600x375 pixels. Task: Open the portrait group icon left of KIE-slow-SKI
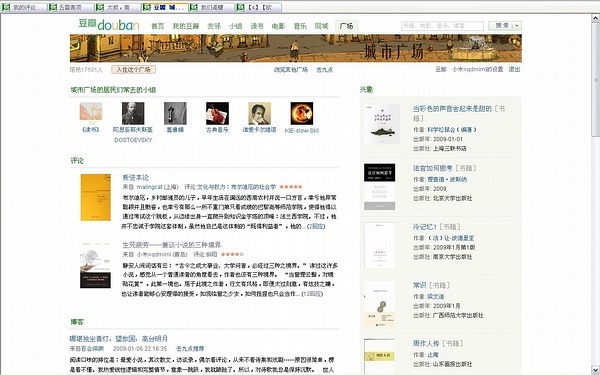click(x=259, y=113)
